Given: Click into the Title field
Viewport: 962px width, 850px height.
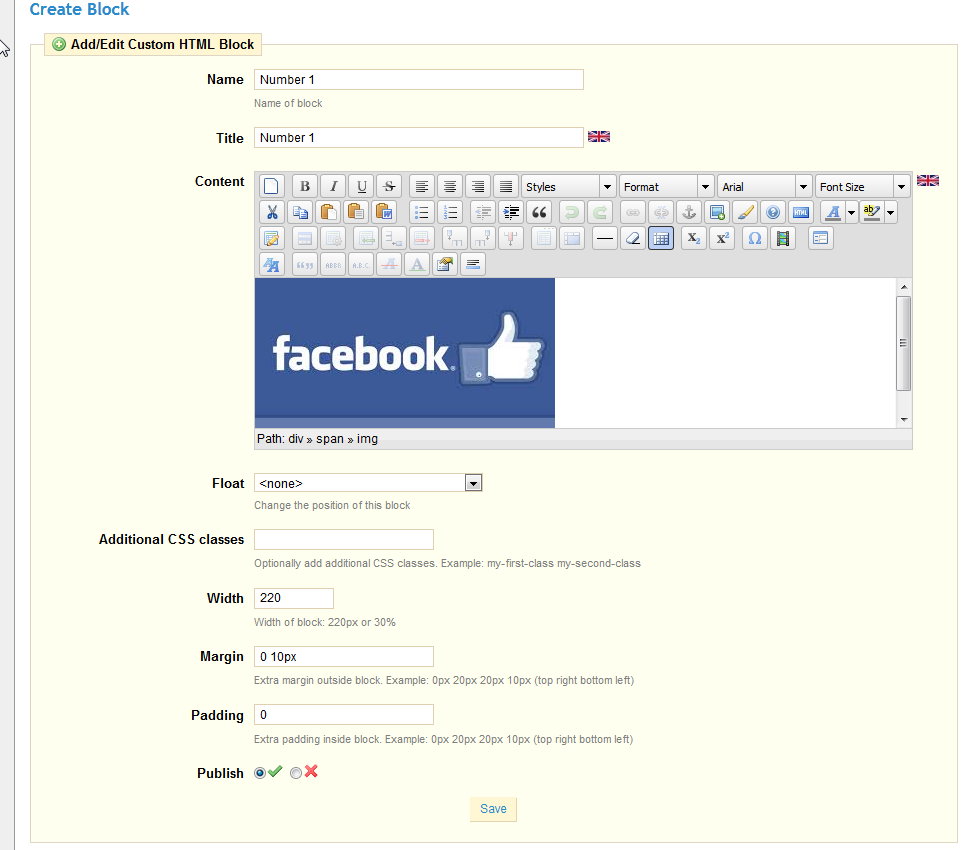Looking at the screenshot, I should (418, 137).
